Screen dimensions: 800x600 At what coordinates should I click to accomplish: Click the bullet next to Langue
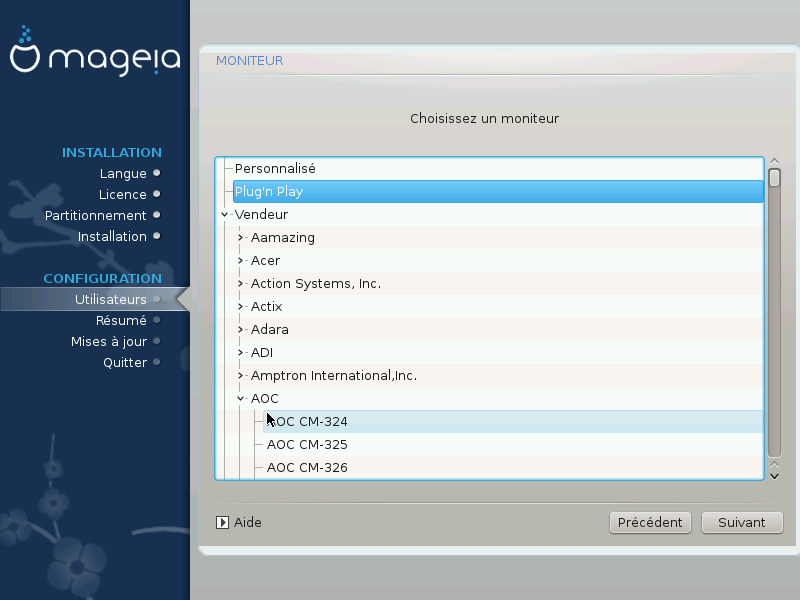[x=157, y=173]
